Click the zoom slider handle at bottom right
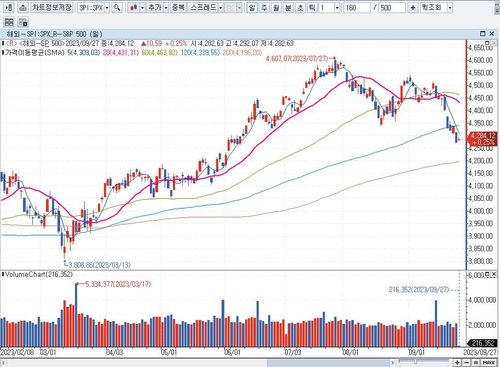Viewport: 500px width, 367px height. click(x=415, y=362)
